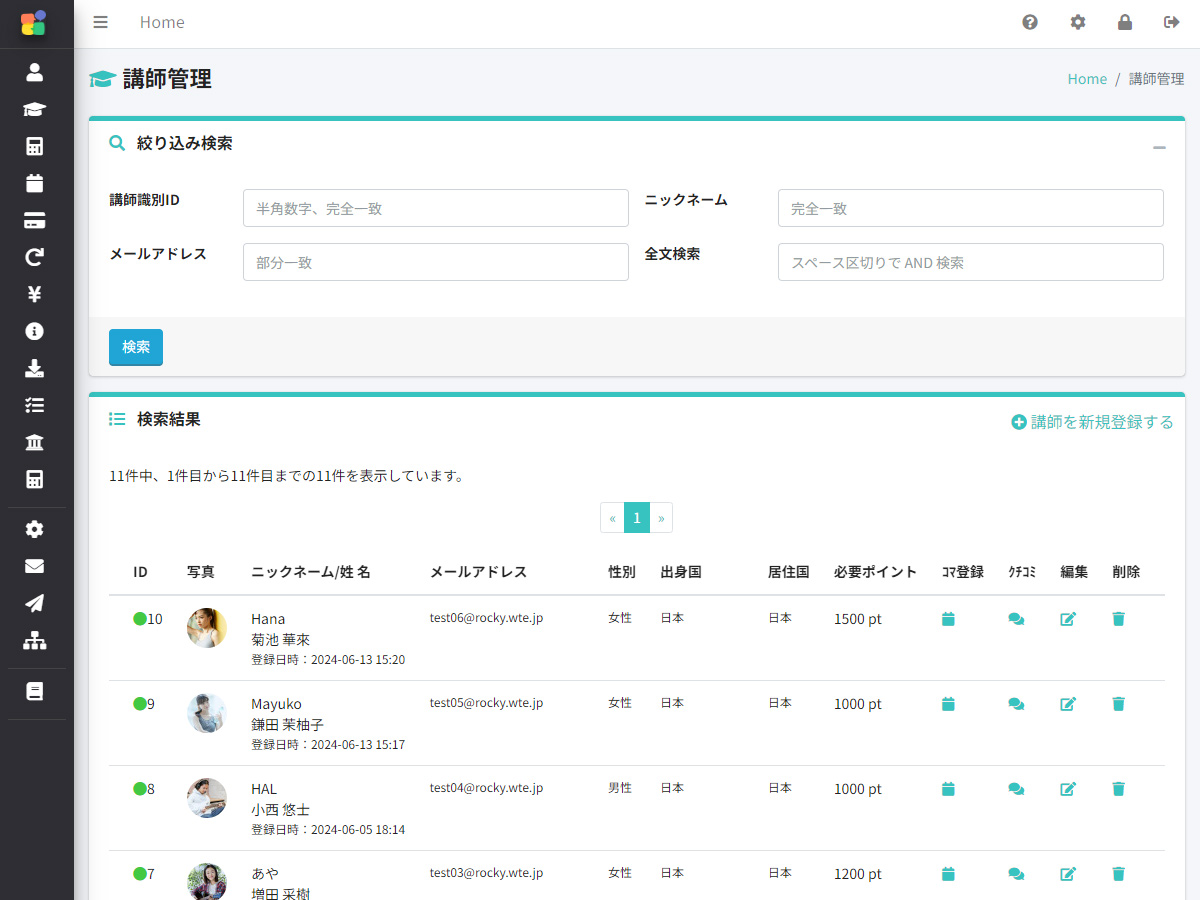This screenshot has height=900, width=1200.
Task: Click the lock icon in the top bar
Action: [x=1124, y=22]
